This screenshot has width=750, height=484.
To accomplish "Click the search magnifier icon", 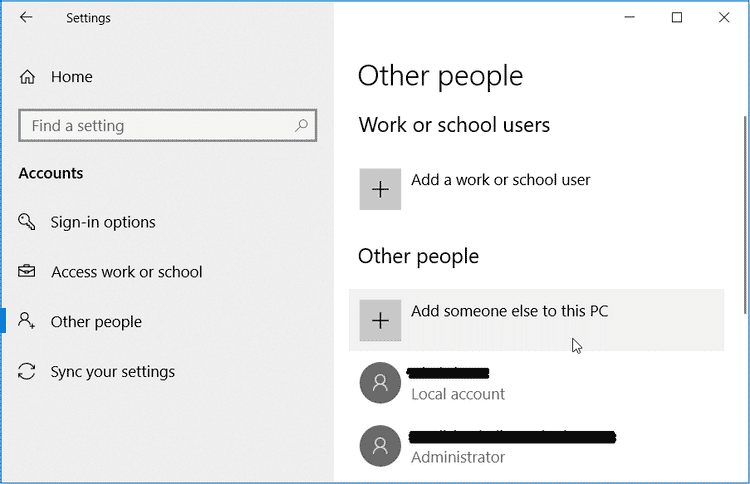I will [301, 126].
